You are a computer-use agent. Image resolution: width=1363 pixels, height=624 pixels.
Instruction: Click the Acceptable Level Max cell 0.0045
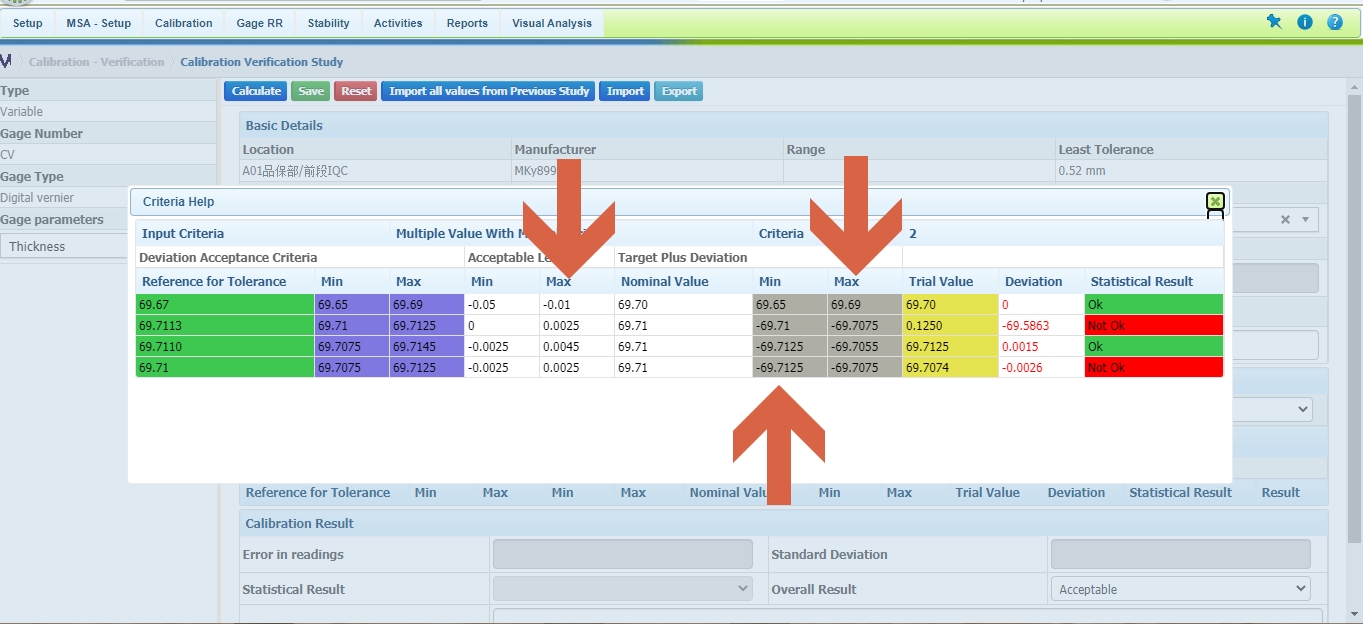pyautogui.click(x=577, y=346)
